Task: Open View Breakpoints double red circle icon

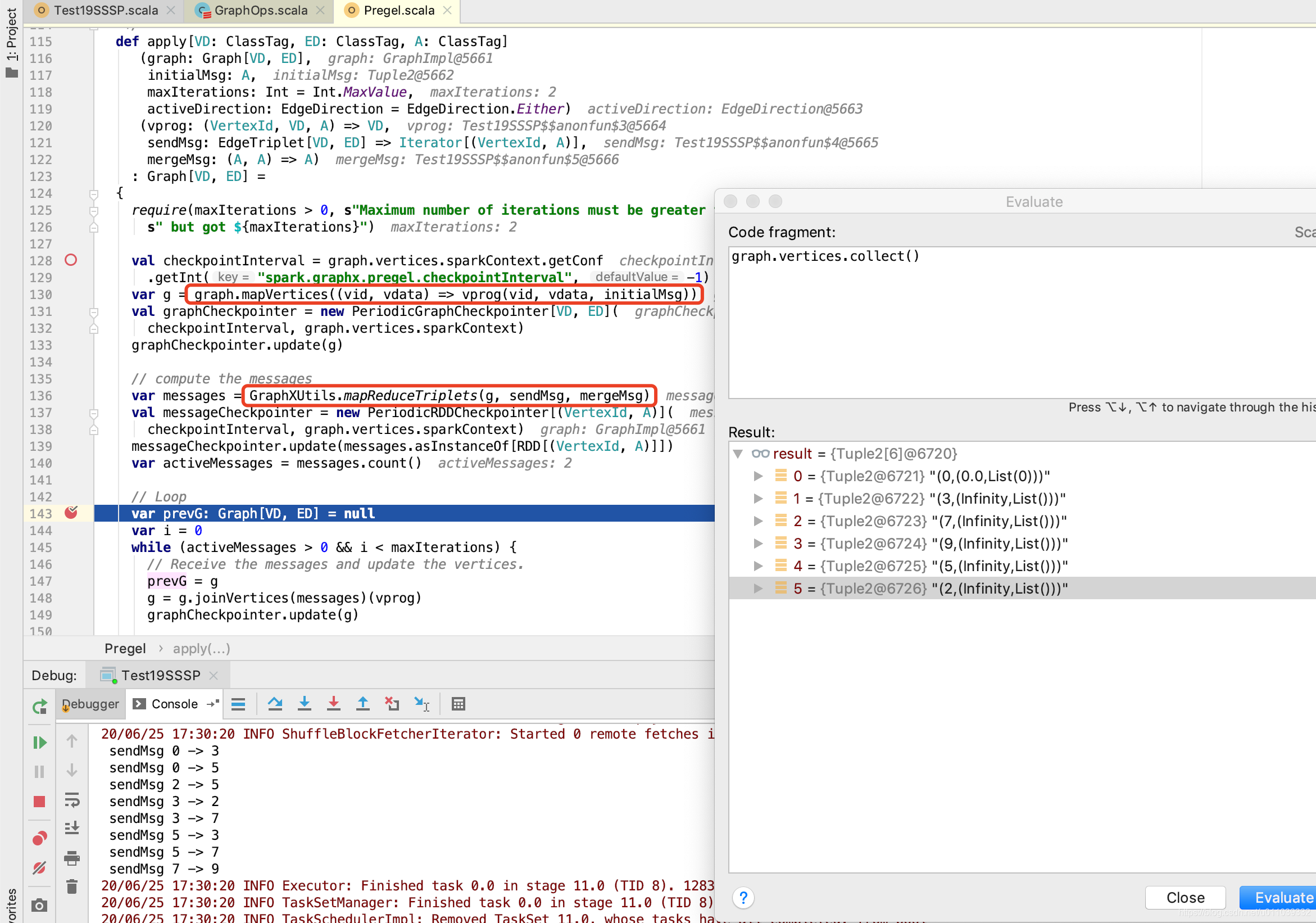Action: [39, 839]
